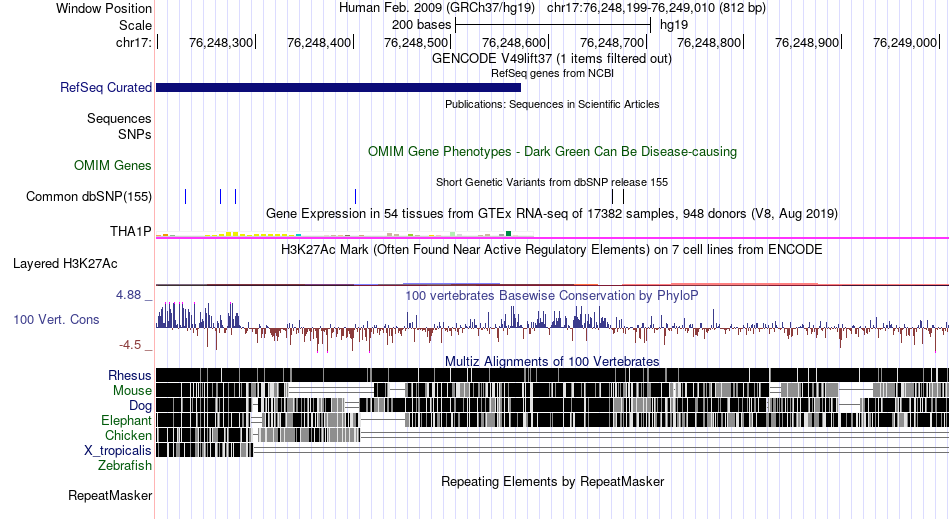Image resolution: width=950 pixels, height=519 pixels.
Task: Open the OMIM Genes track label
Action: [113, 165]
